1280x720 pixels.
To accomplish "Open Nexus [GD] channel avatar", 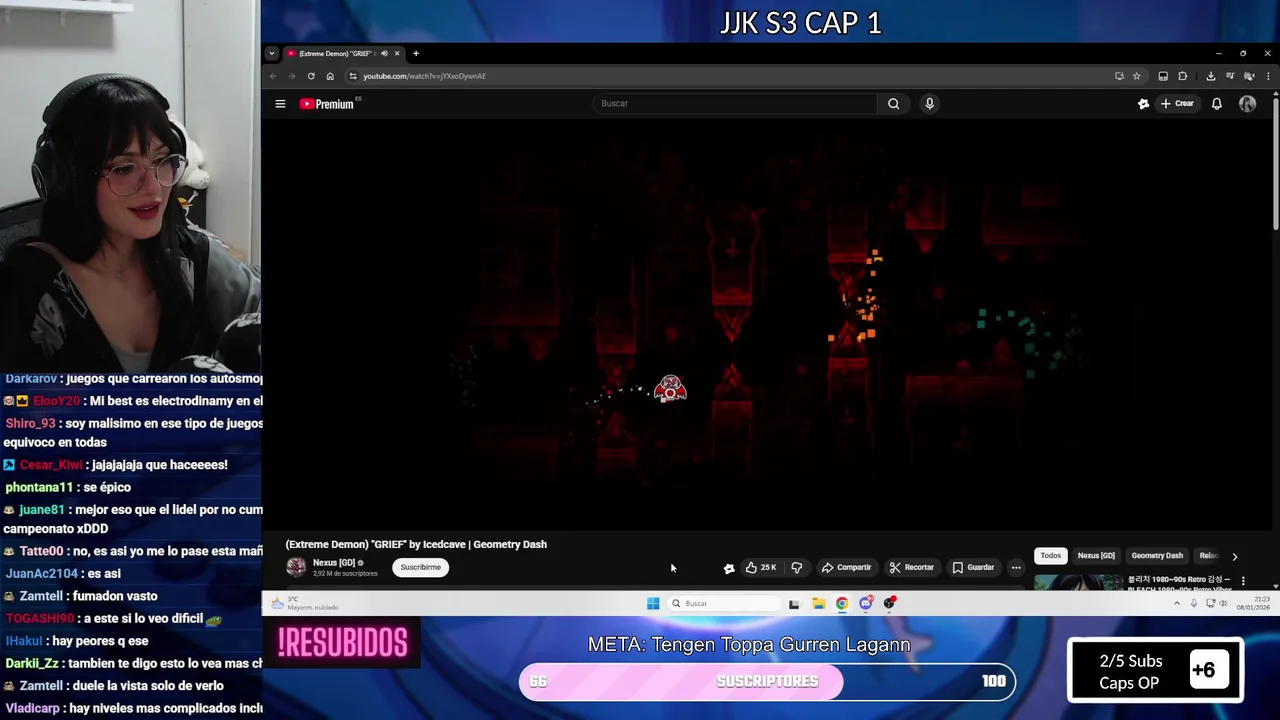I will click(296, 567).
